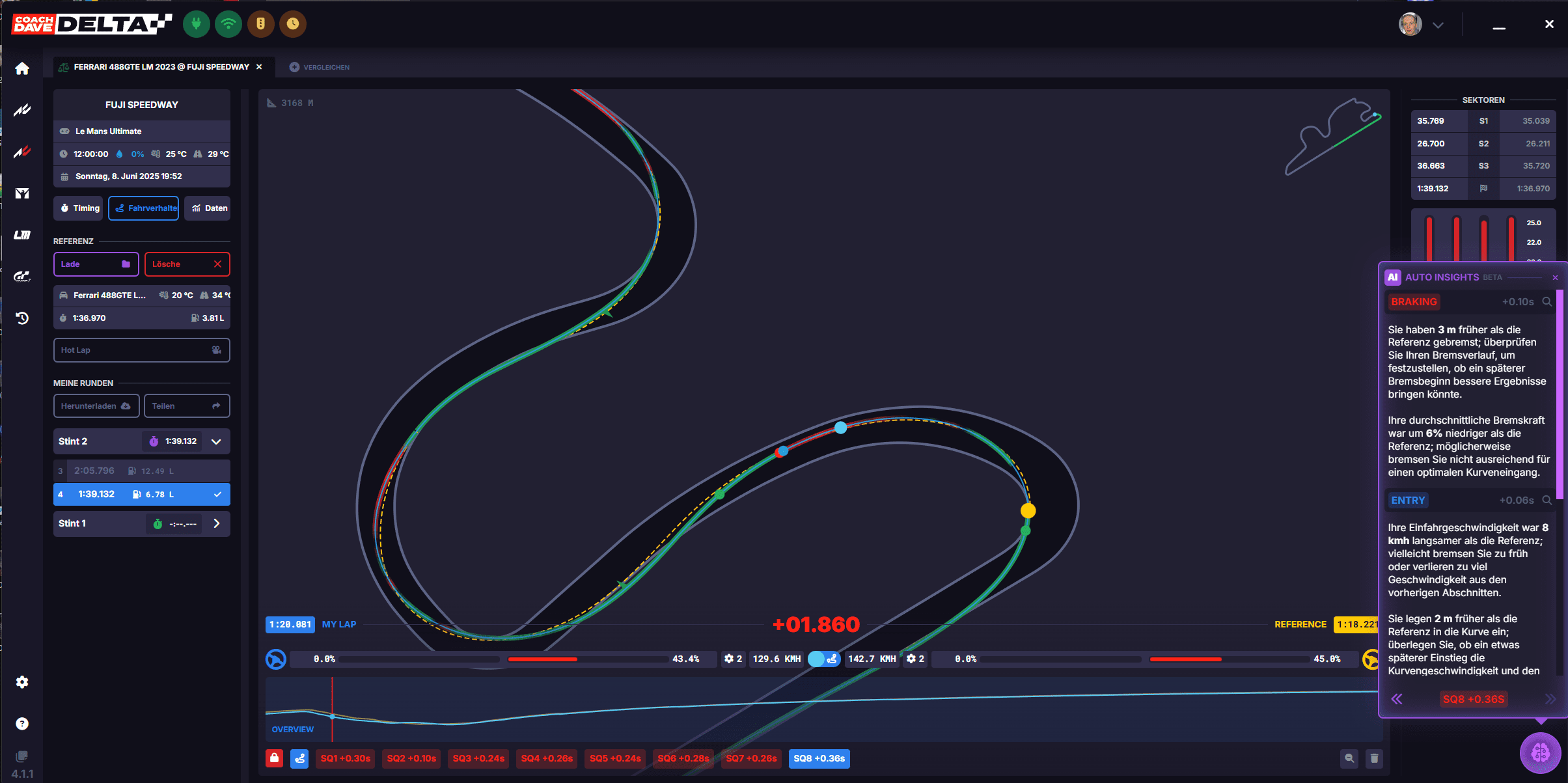The height and width of the screenshot is (783, 1568).
Task: Select segment SQ5 +0.24s
Action: click(x=615, y=758)
